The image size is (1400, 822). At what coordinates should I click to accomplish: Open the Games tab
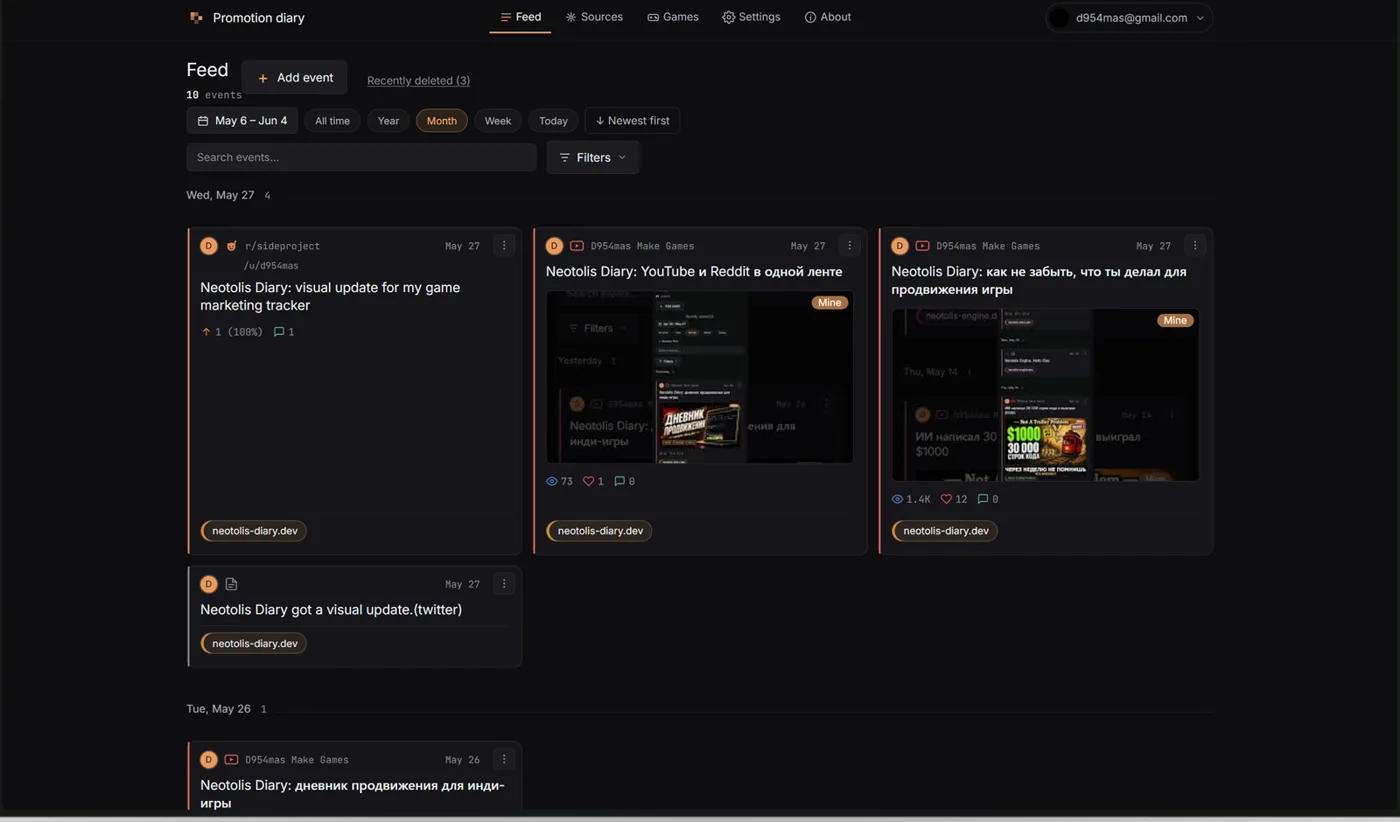pos(673,17)
